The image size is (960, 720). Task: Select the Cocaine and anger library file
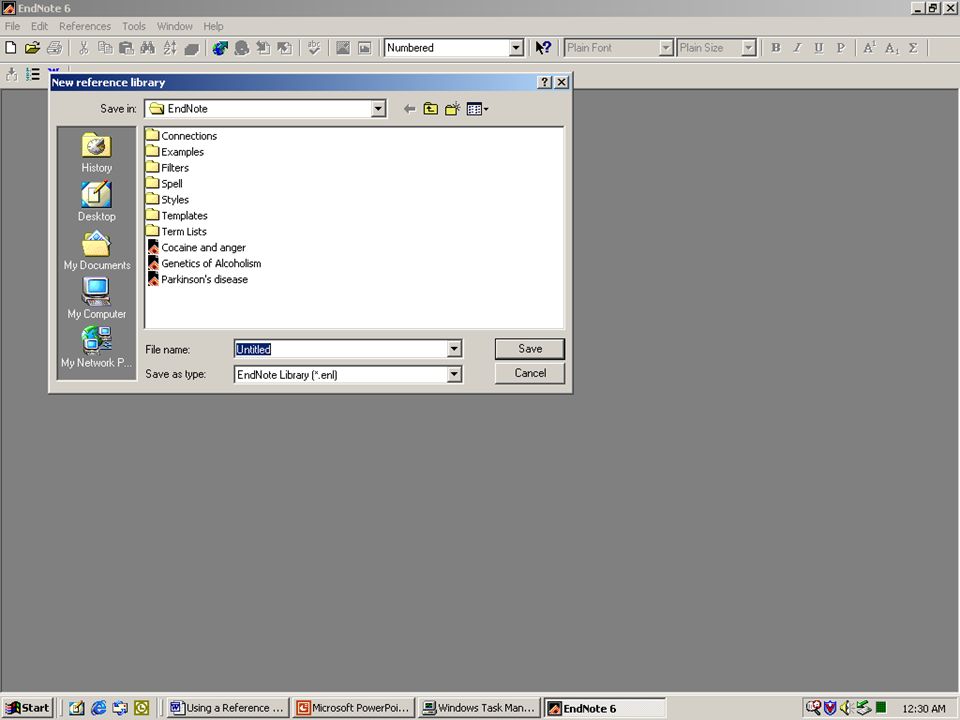click(x=197, y=247)
